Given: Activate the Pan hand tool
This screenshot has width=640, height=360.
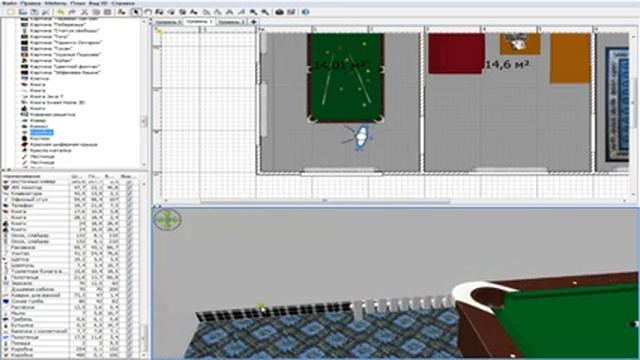Looking at the screenshot, I should coord(148,12).
